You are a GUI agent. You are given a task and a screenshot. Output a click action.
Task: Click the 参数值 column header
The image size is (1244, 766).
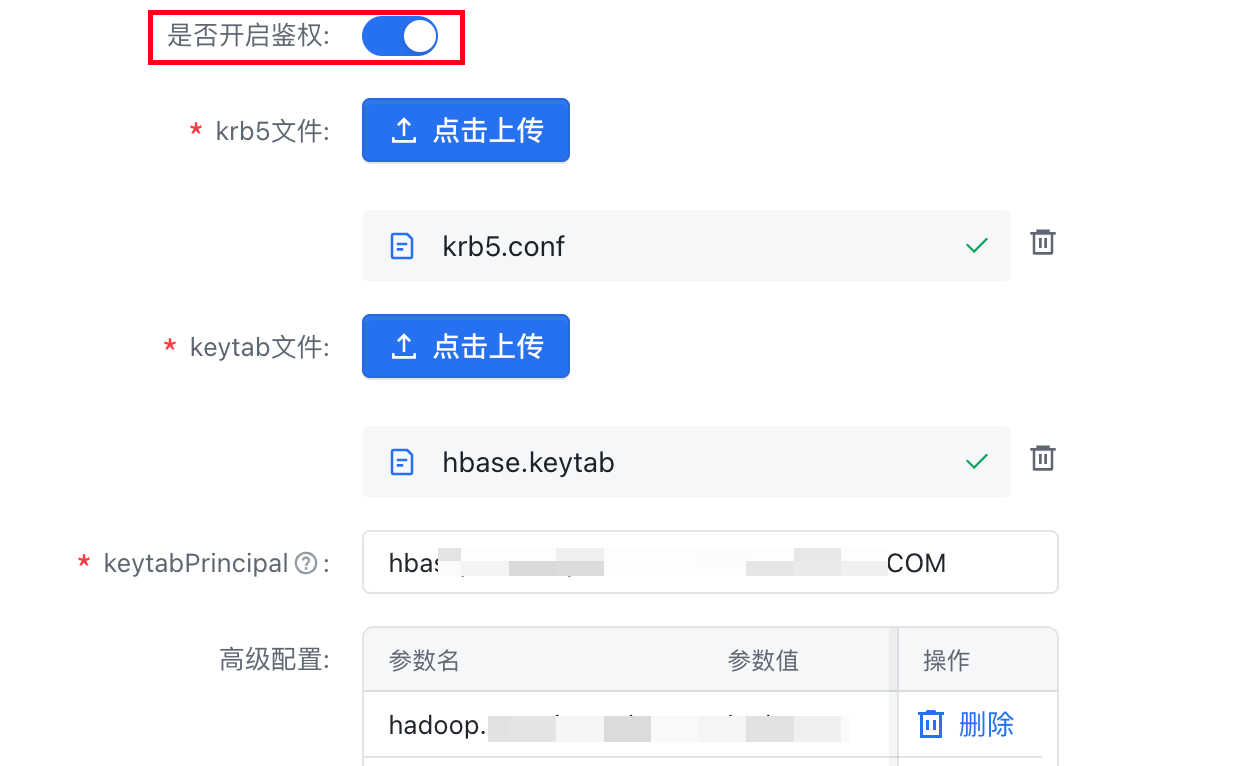point(763,660)
